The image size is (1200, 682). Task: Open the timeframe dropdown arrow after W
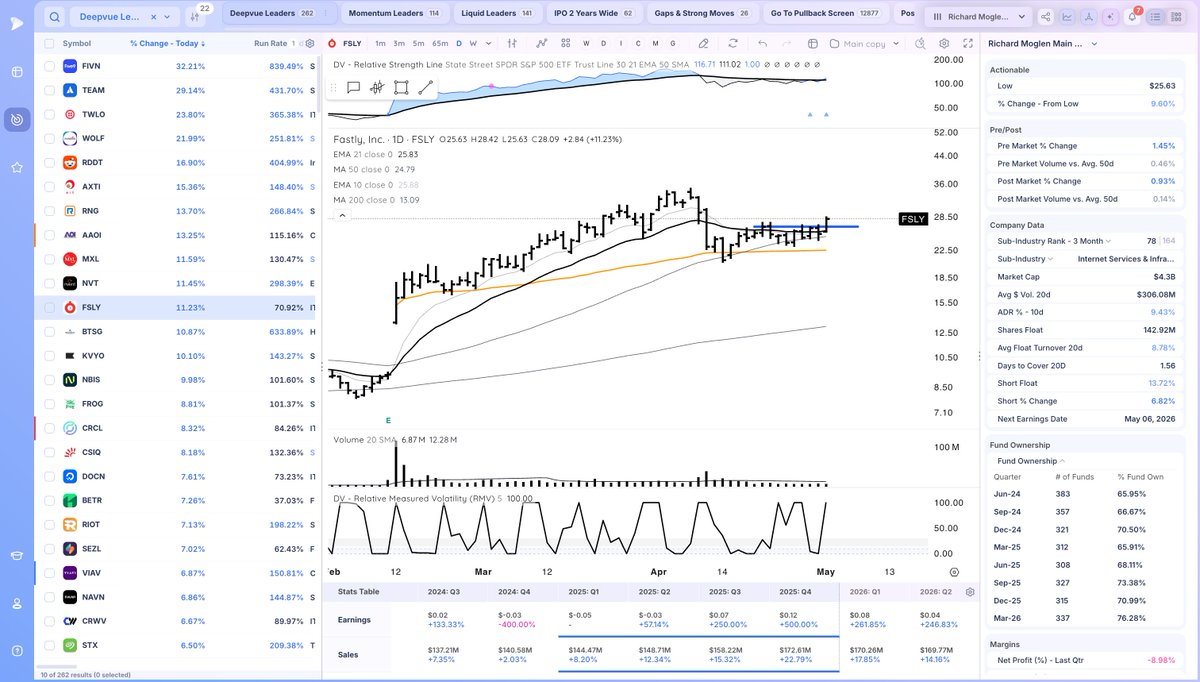(x=487, y=44)
